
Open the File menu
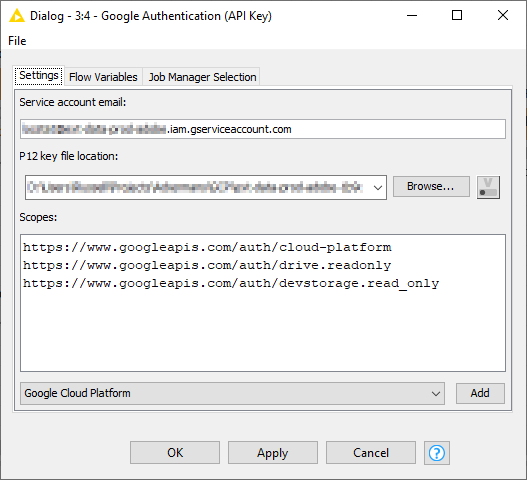pos(17,41)
